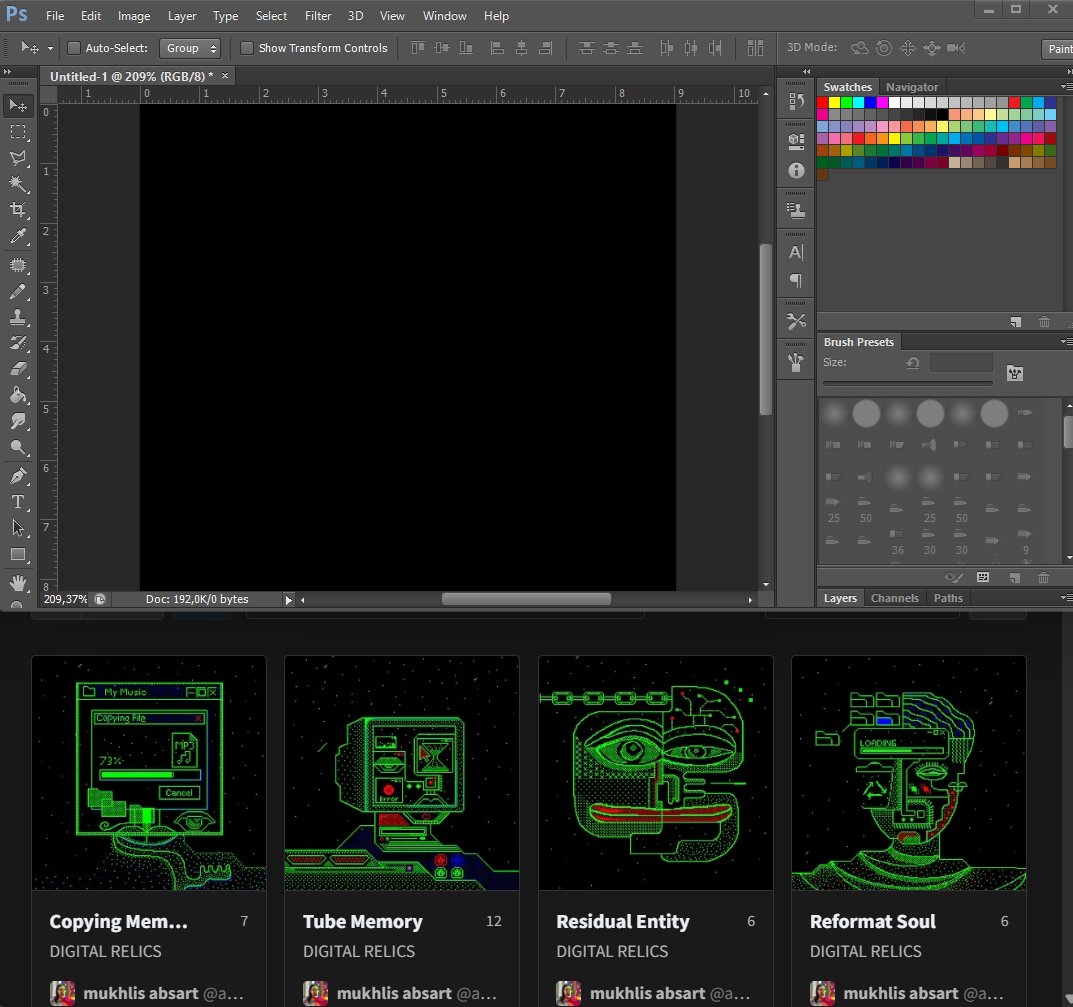Open the Character panel
1073x1007 pixels.
pyautogui.click(x=795, y=251)
